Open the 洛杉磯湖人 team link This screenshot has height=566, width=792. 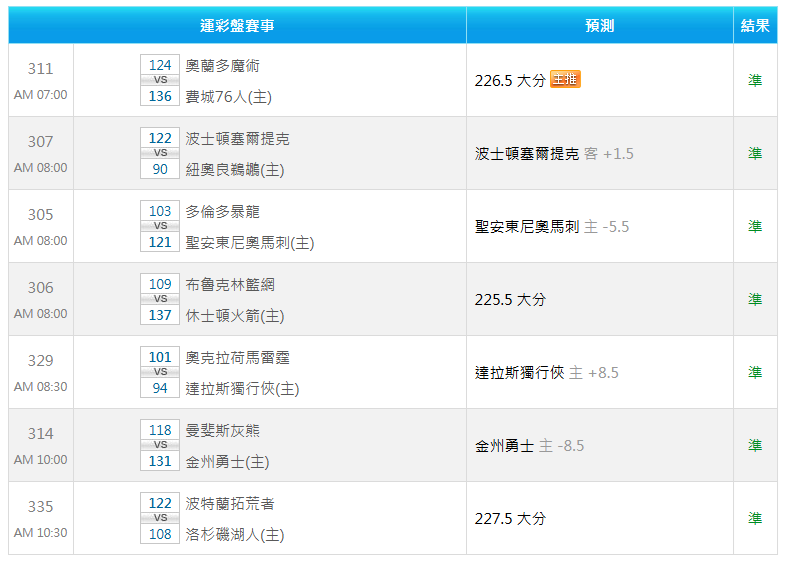coord(235,535)
